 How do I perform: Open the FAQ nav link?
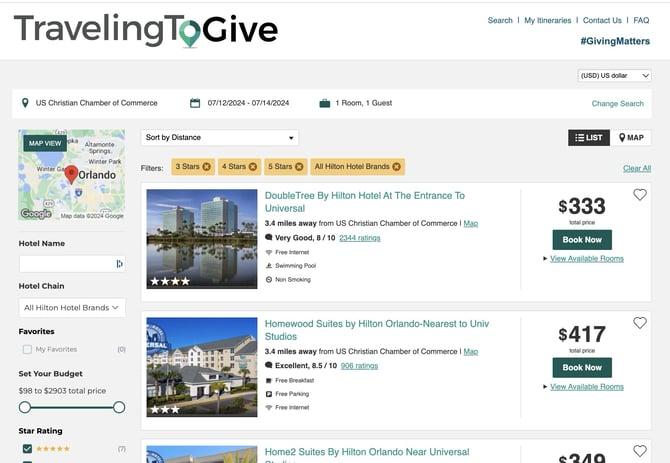point(641,21)
